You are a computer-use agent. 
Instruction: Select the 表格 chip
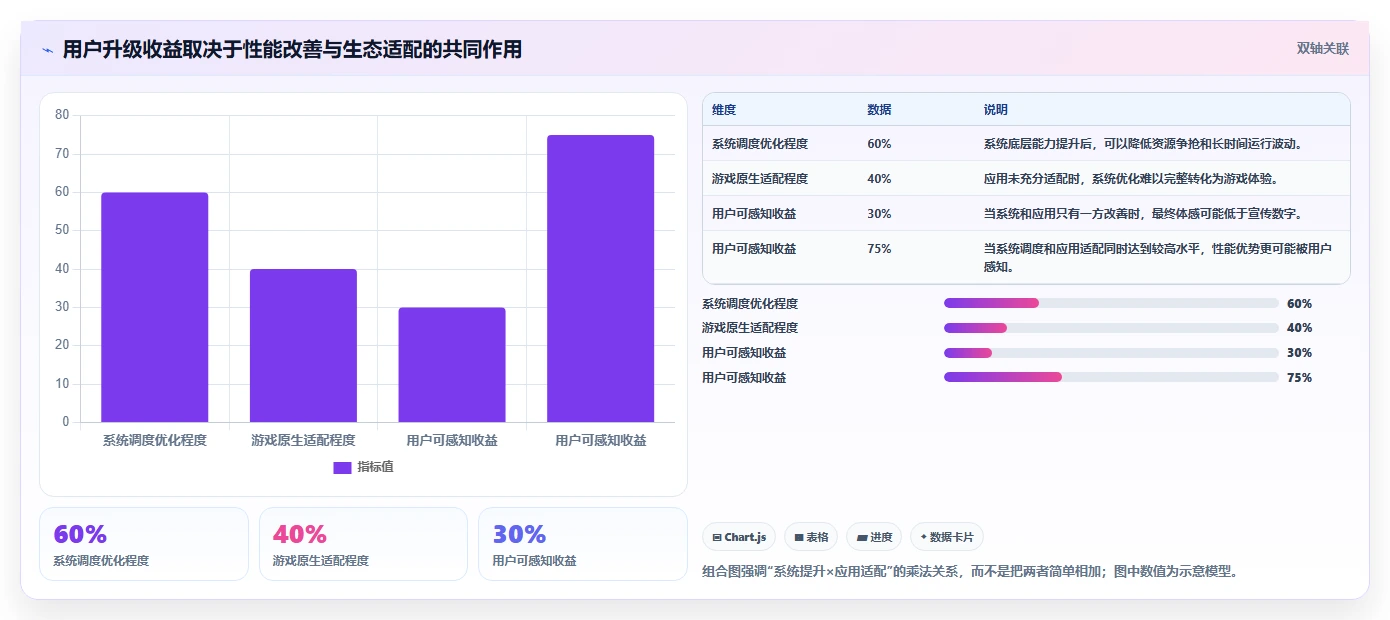coord(811,537)
